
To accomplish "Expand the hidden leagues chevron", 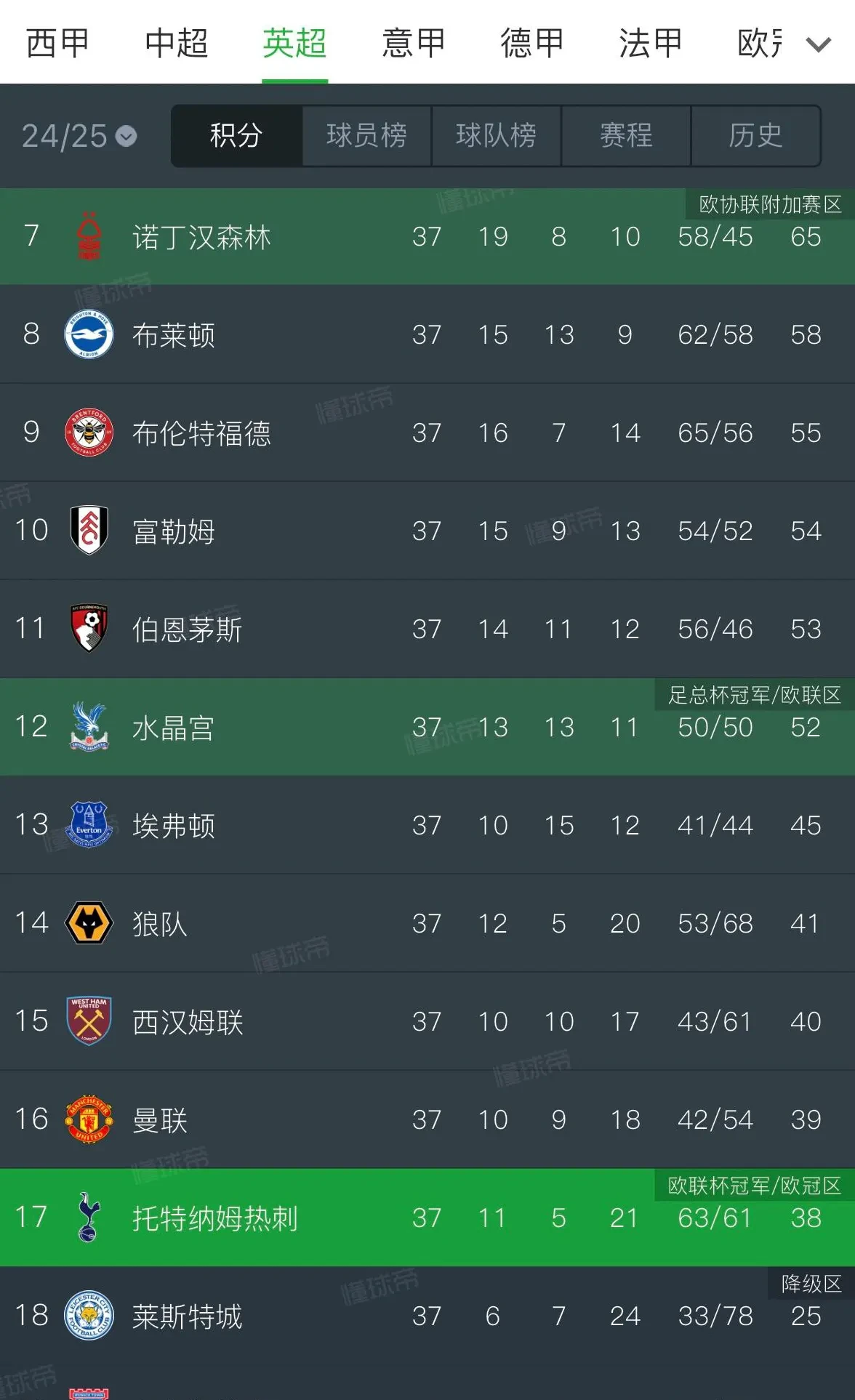I will click(x=818, y=44).
